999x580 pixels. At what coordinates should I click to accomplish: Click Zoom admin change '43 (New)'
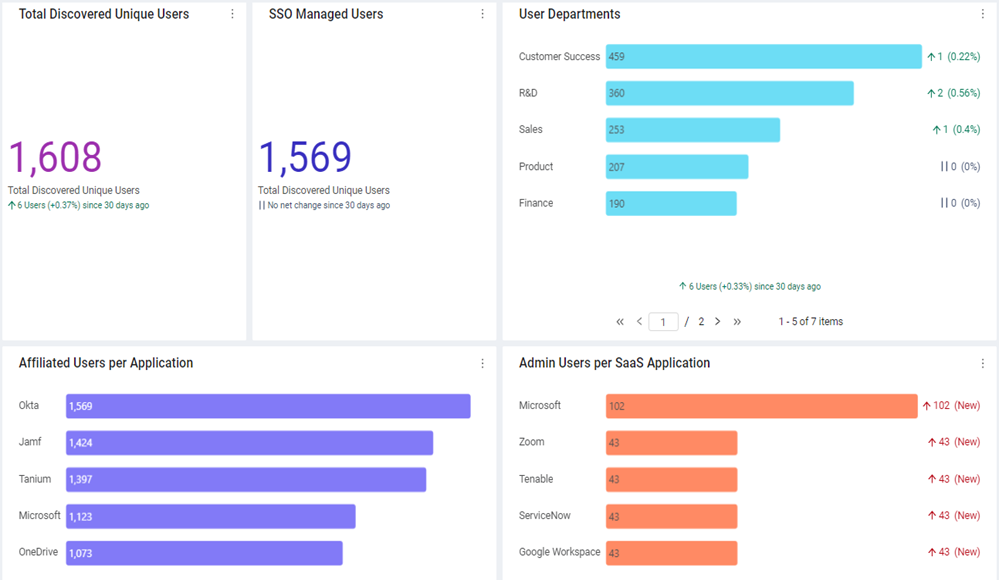pyautogui.click(x=954, y=442)
